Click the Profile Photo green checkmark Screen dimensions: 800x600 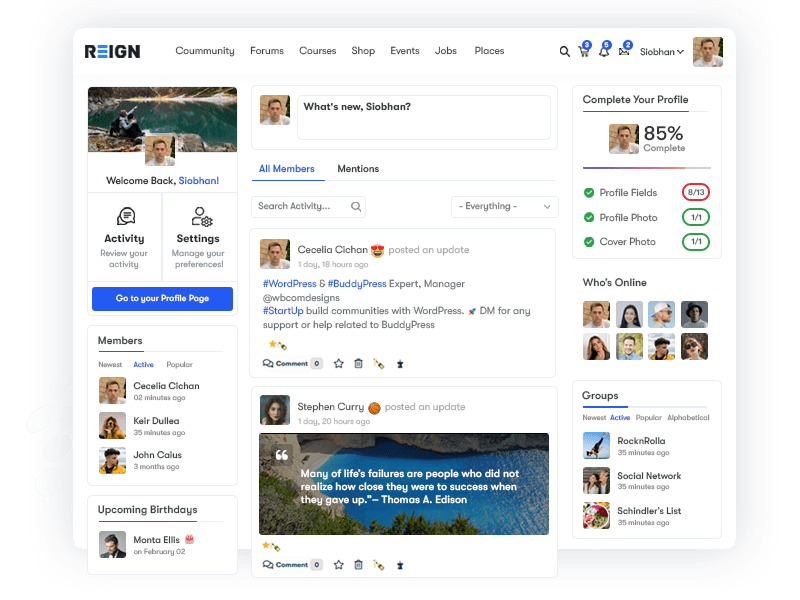pyautogui.click(x=589, y=217)
